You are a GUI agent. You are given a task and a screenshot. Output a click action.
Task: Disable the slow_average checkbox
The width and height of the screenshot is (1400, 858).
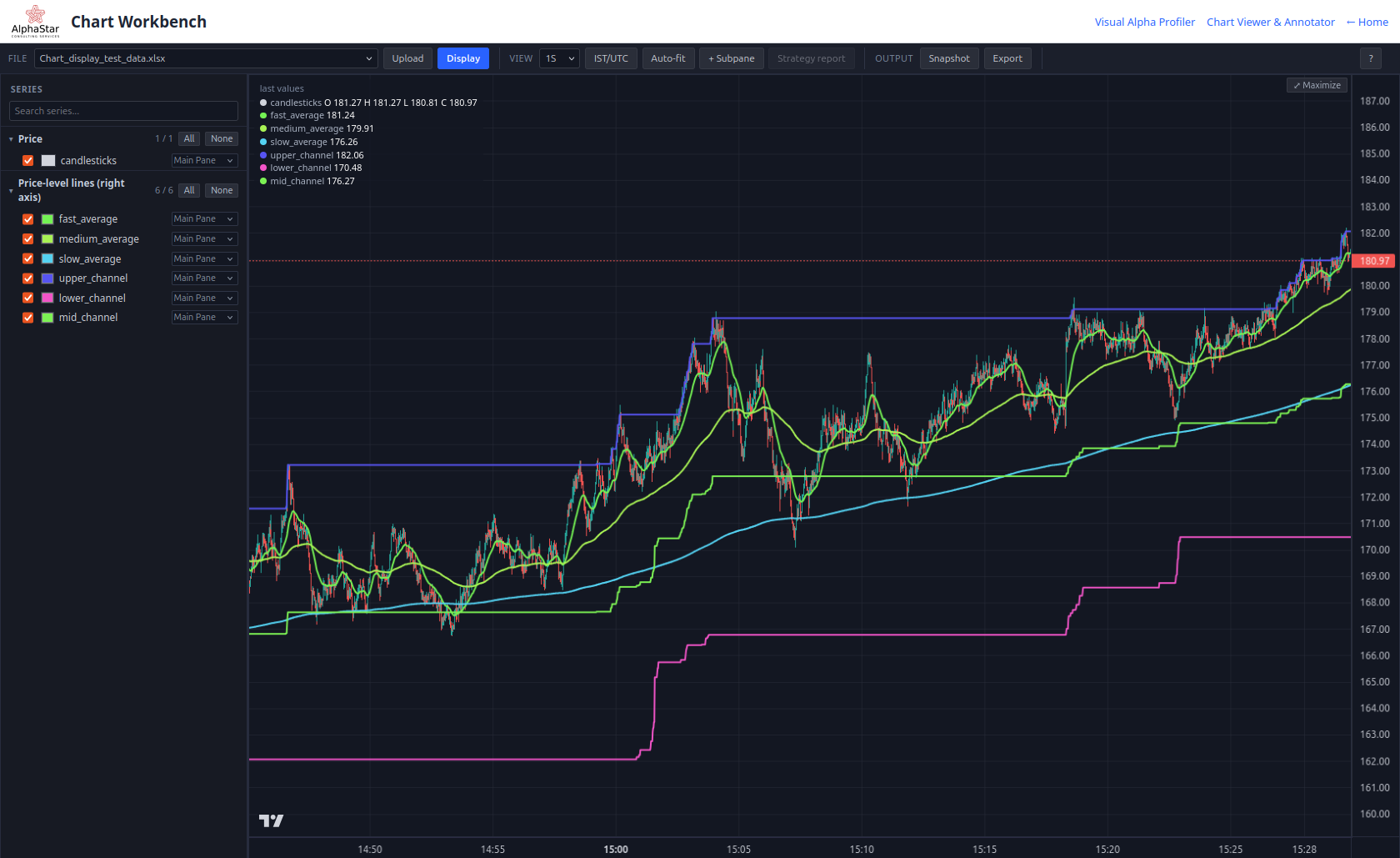pos(28,258)
